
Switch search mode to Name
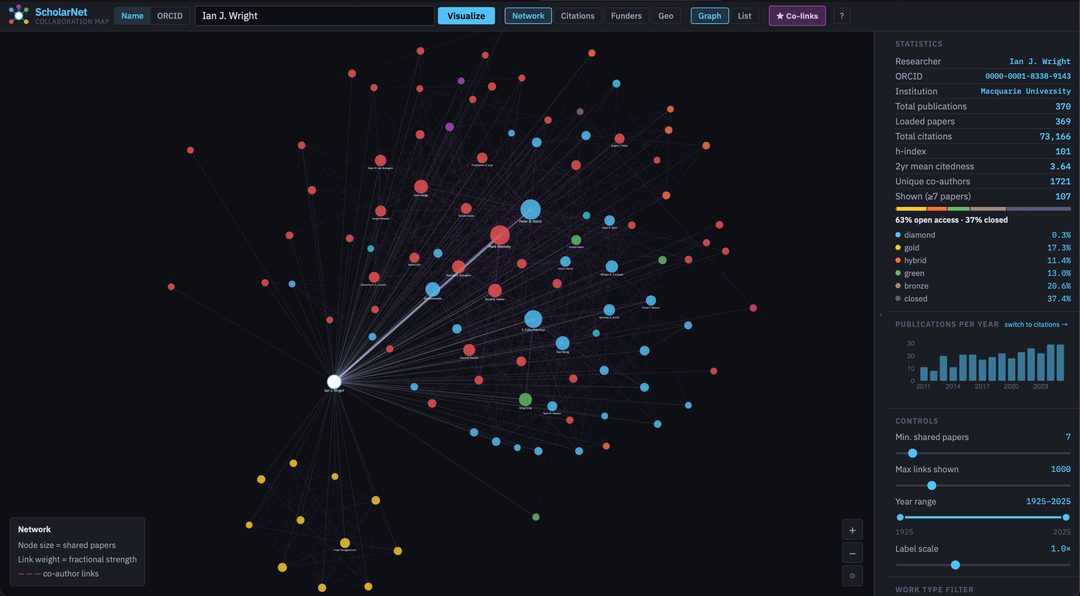[132, 16]
